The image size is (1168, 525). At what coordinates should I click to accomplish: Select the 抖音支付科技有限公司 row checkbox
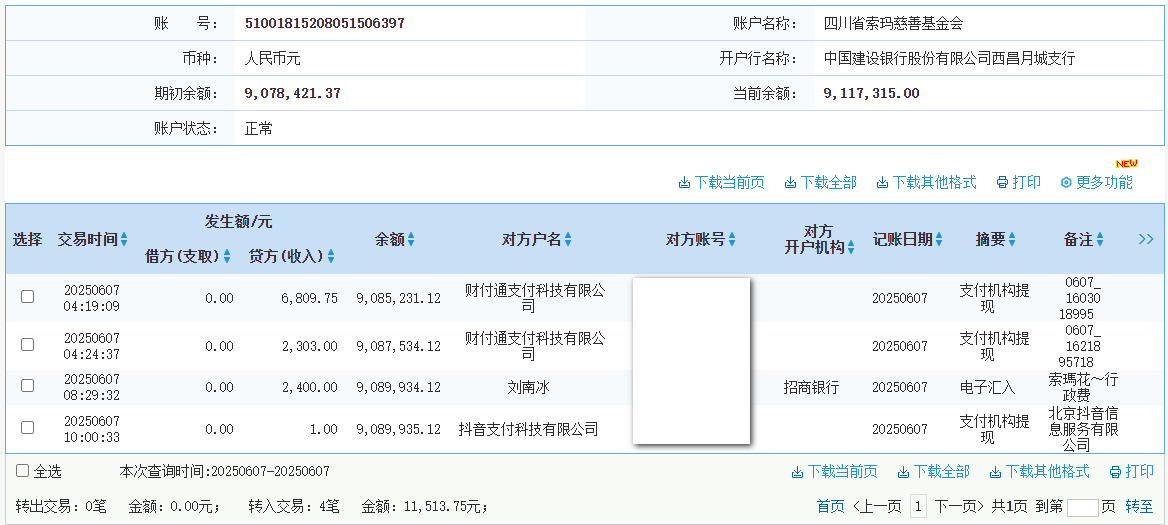(28, 427)
